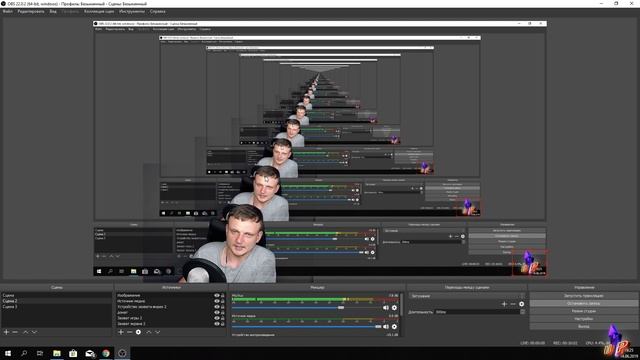Remove the selected source with the minus icon
This screenshot has height=360, width=640.
pyautogui.click(x=129, y=332)
